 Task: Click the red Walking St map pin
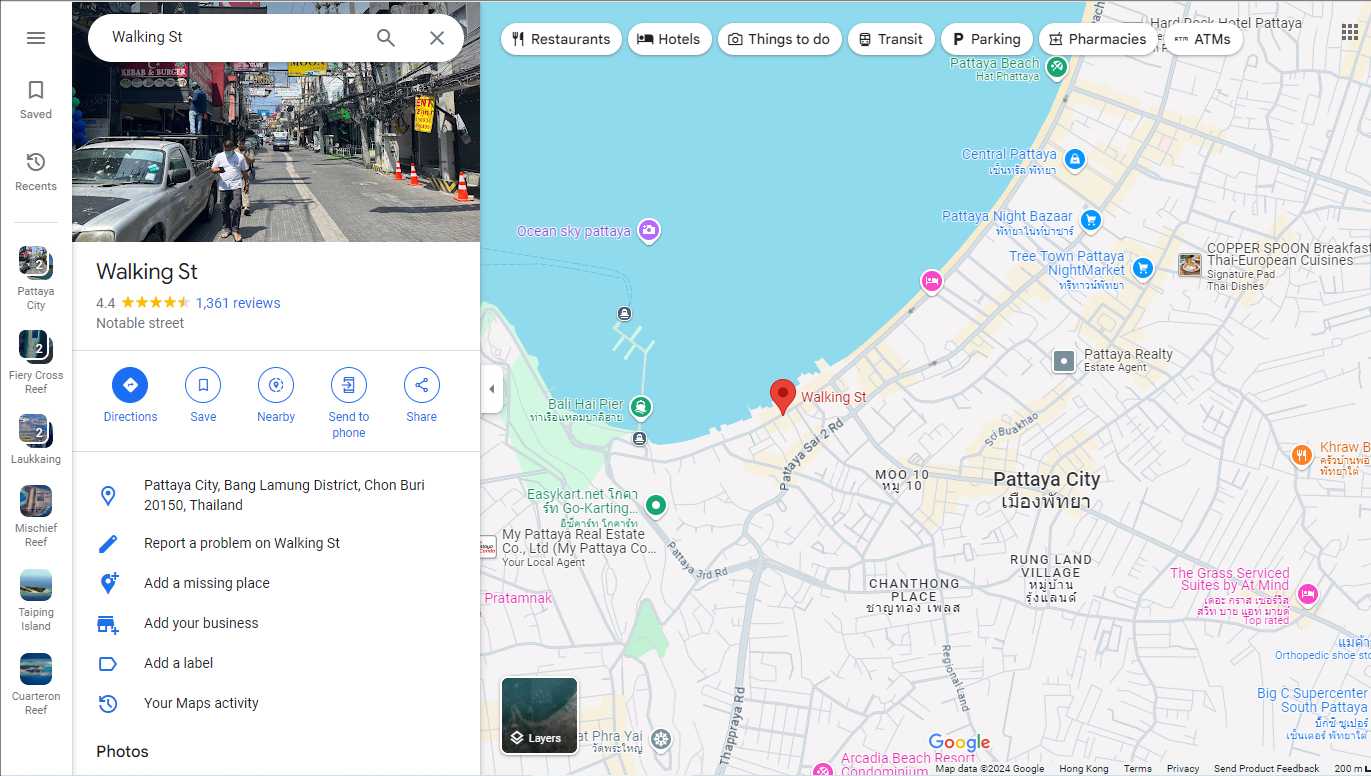[783, 396]
